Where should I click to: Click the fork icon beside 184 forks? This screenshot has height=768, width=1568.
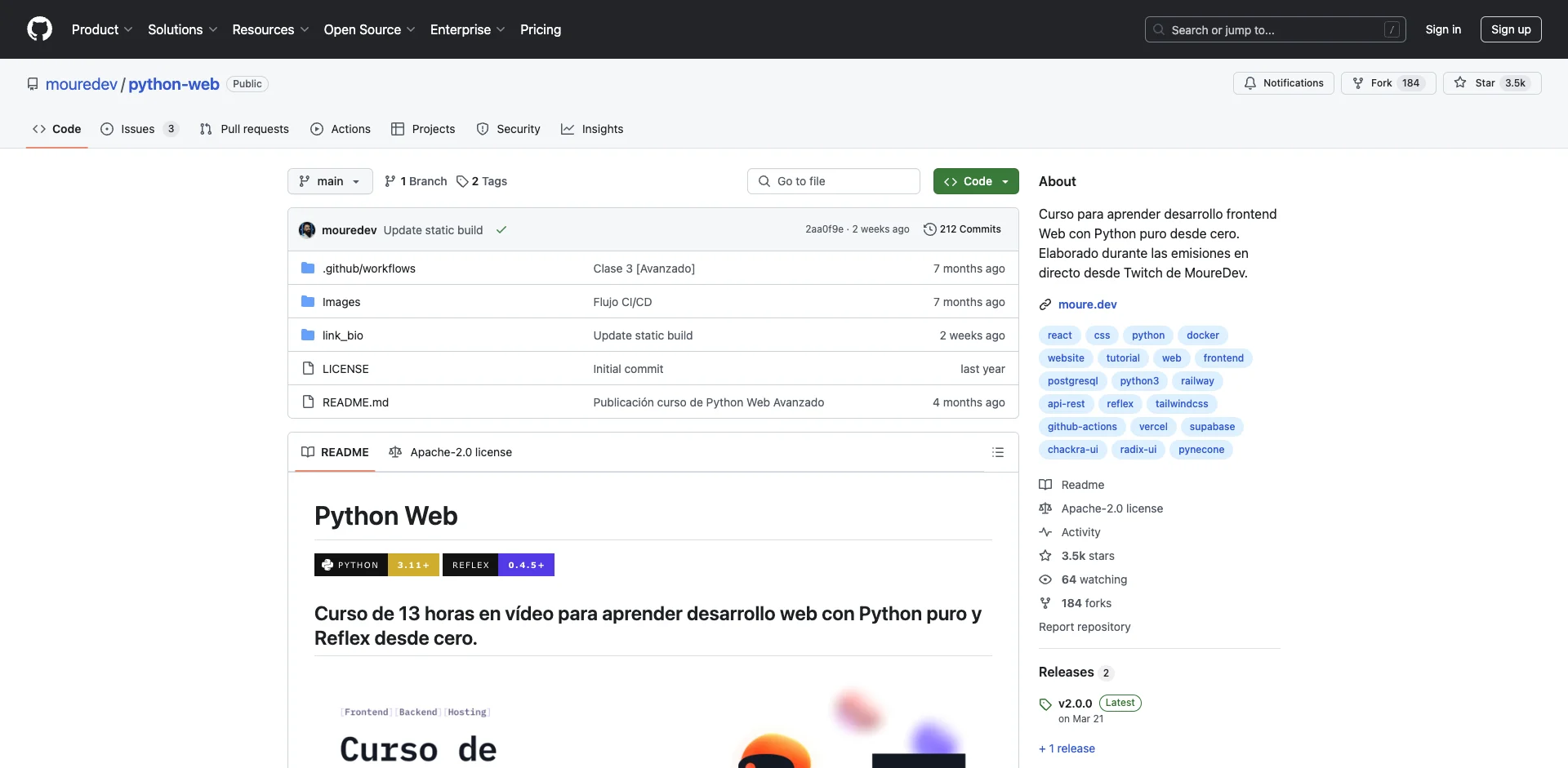[1045, 603]
